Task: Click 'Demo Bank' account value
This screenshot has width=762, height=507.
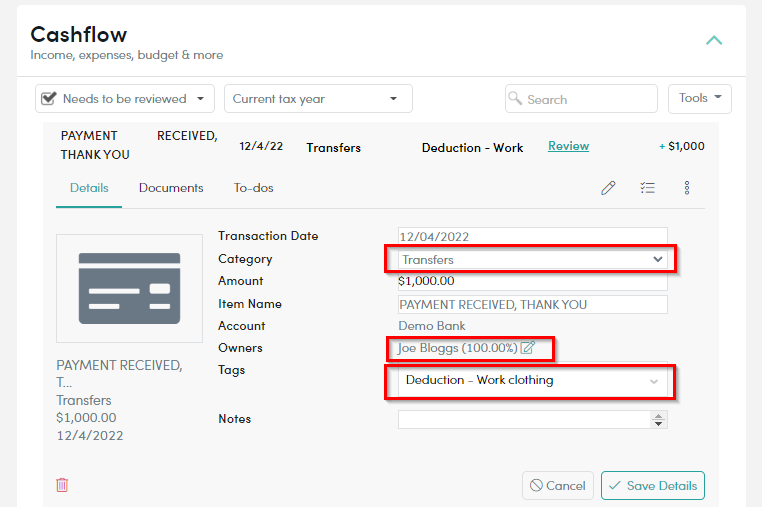Action: click(x=432, y=326)
